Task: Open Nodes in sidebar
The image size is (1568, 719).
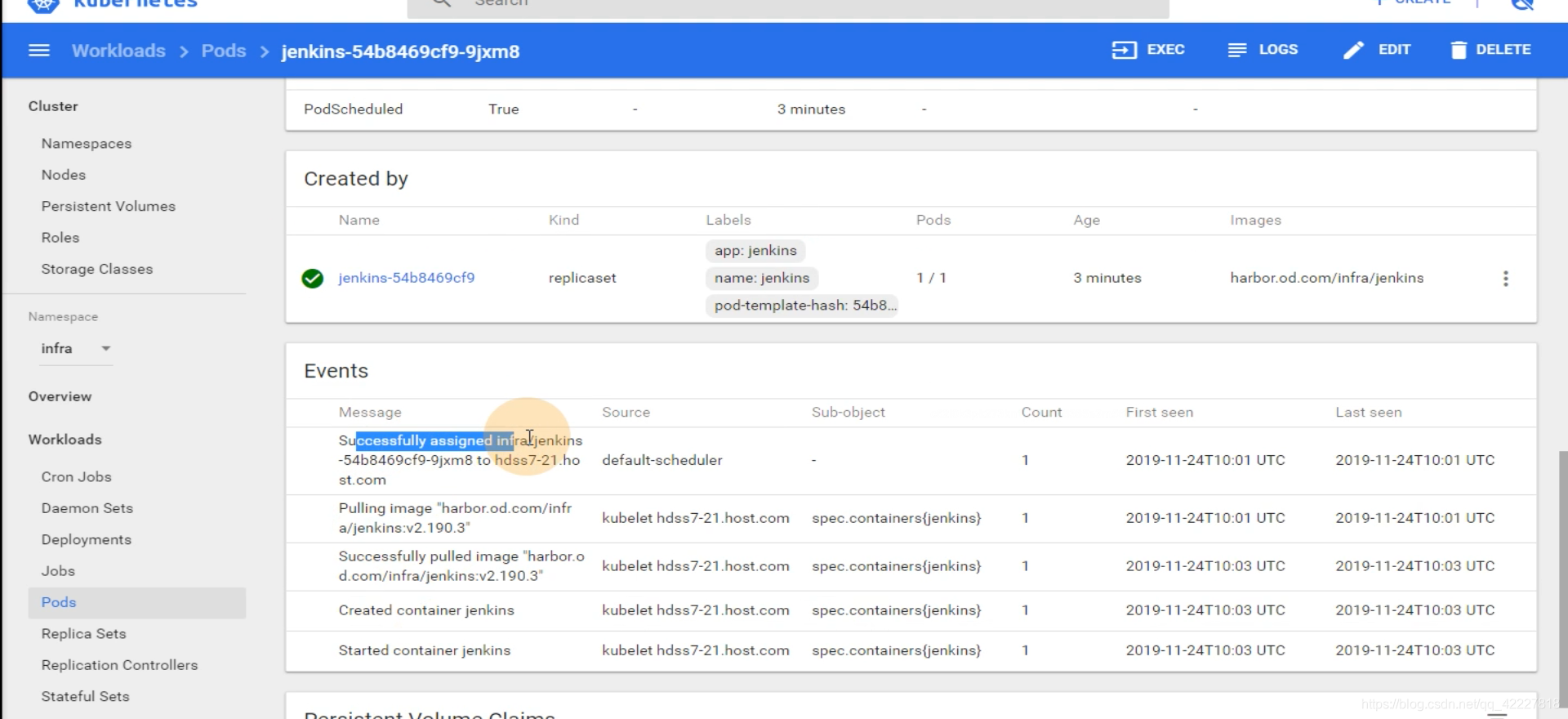Action: [x=64, y=175]
